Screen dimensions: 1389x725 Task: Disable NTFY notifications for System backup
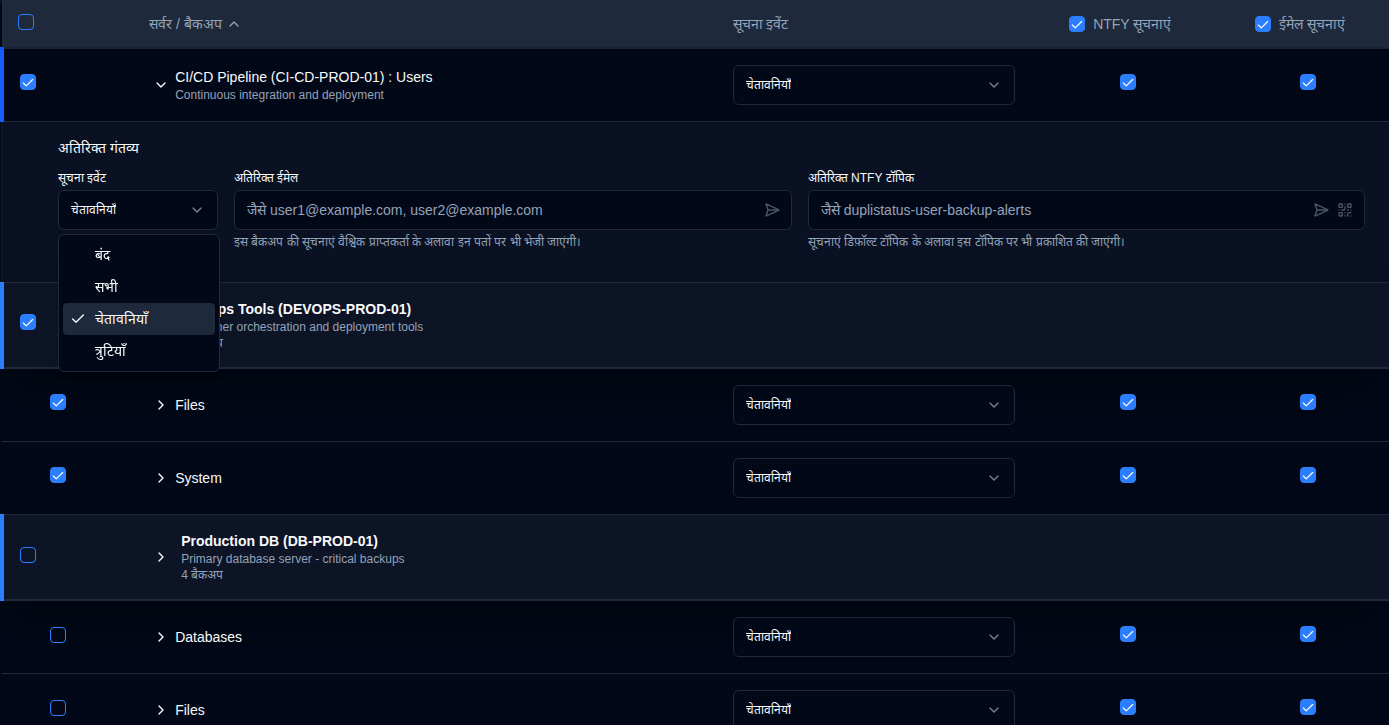1128,475
